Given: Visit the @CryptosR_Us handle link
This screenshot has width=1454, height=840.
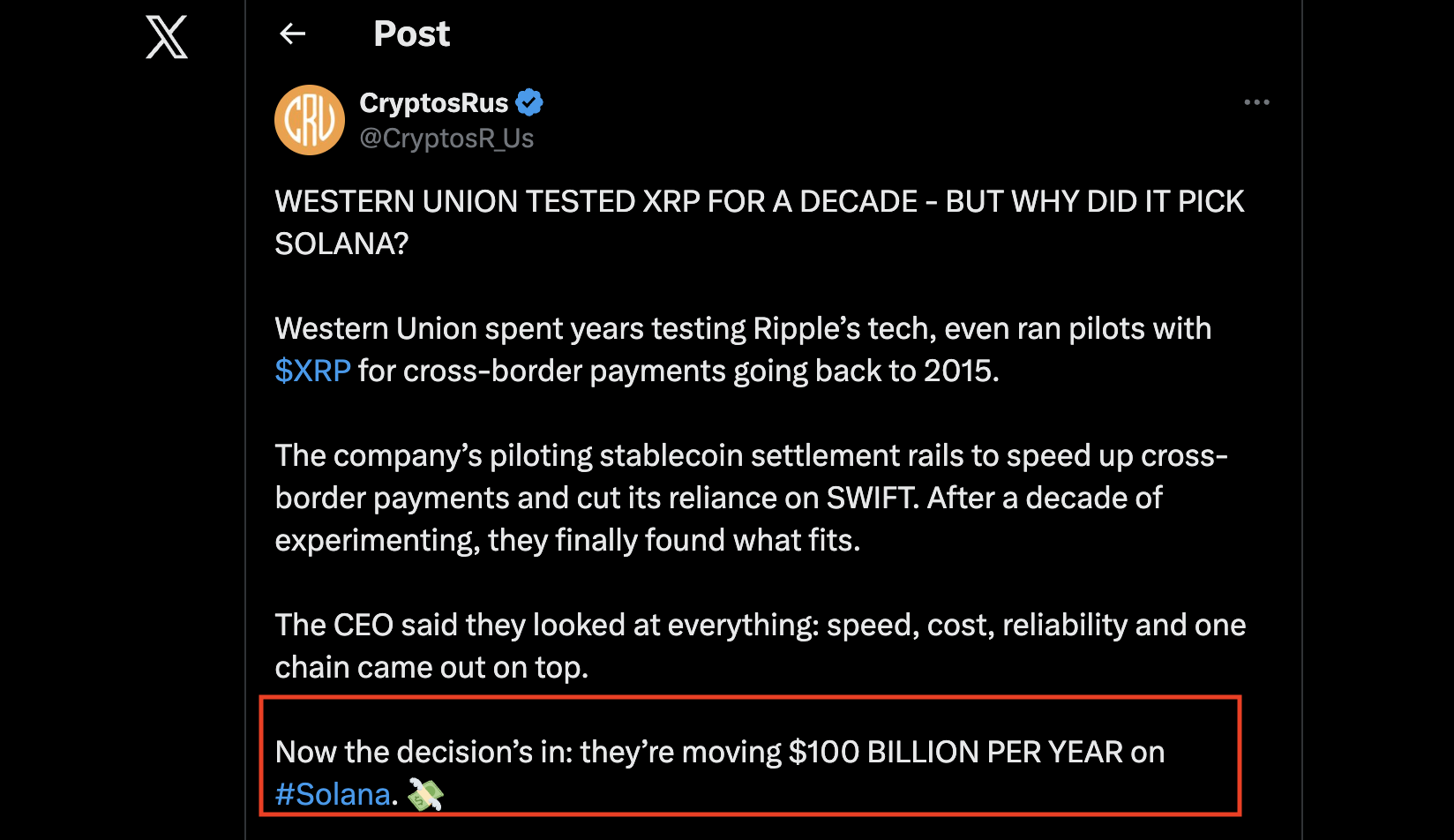Looking at the screenshot, I should click(446, 139).
